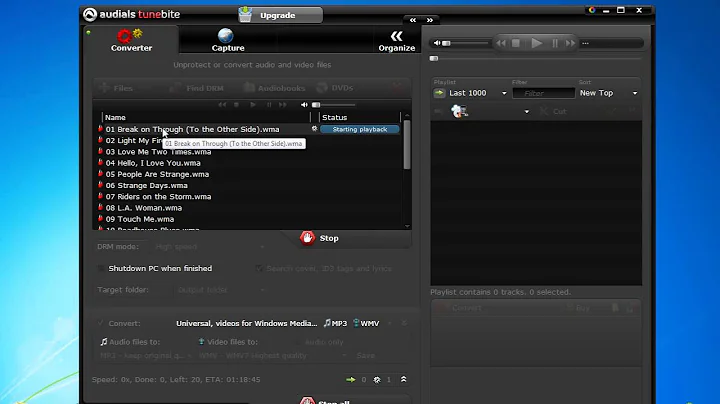The height and width of the screenshot is (404, 720).
Task: Toggle the Convert checkbox
Action: pyautogui.click(x=101, y=323)
